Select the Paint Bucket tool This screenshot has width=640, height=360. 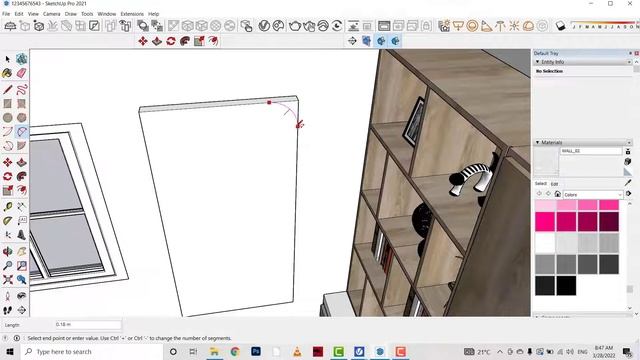click(7, 73)
